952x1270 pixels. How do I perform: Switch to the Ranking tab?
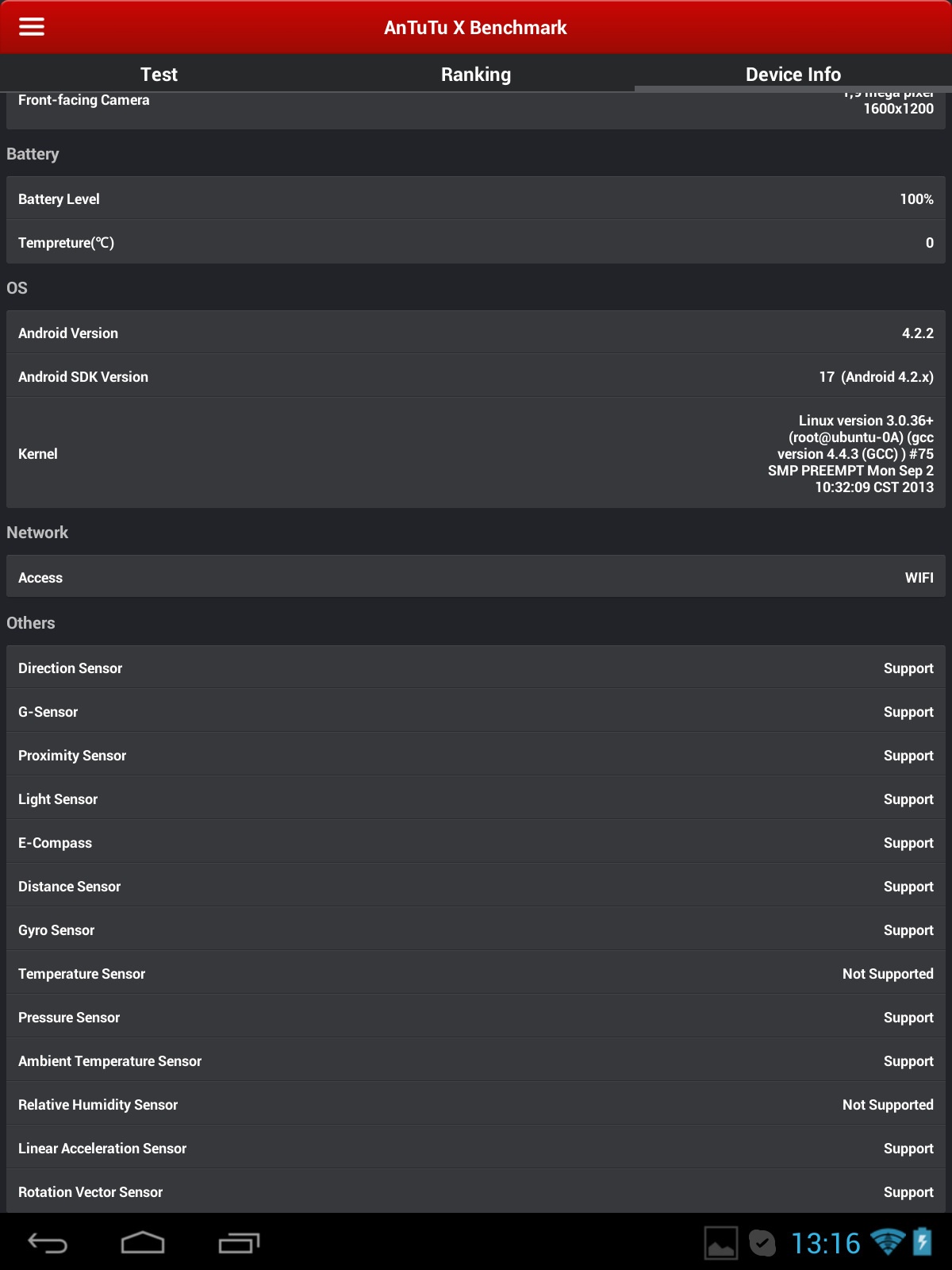tap(476, 75)
